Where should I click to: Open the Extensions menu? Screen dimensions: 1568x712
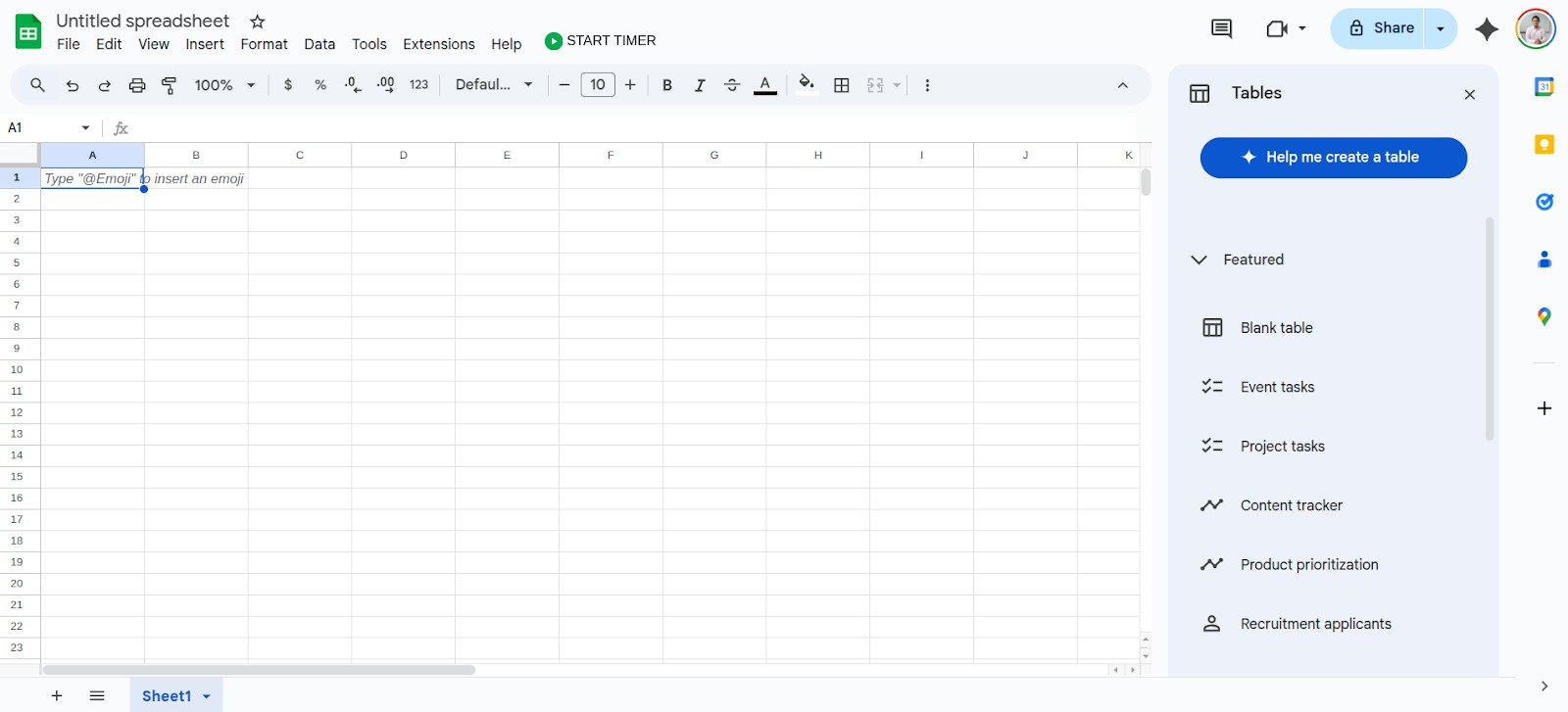tap(438, 44)
